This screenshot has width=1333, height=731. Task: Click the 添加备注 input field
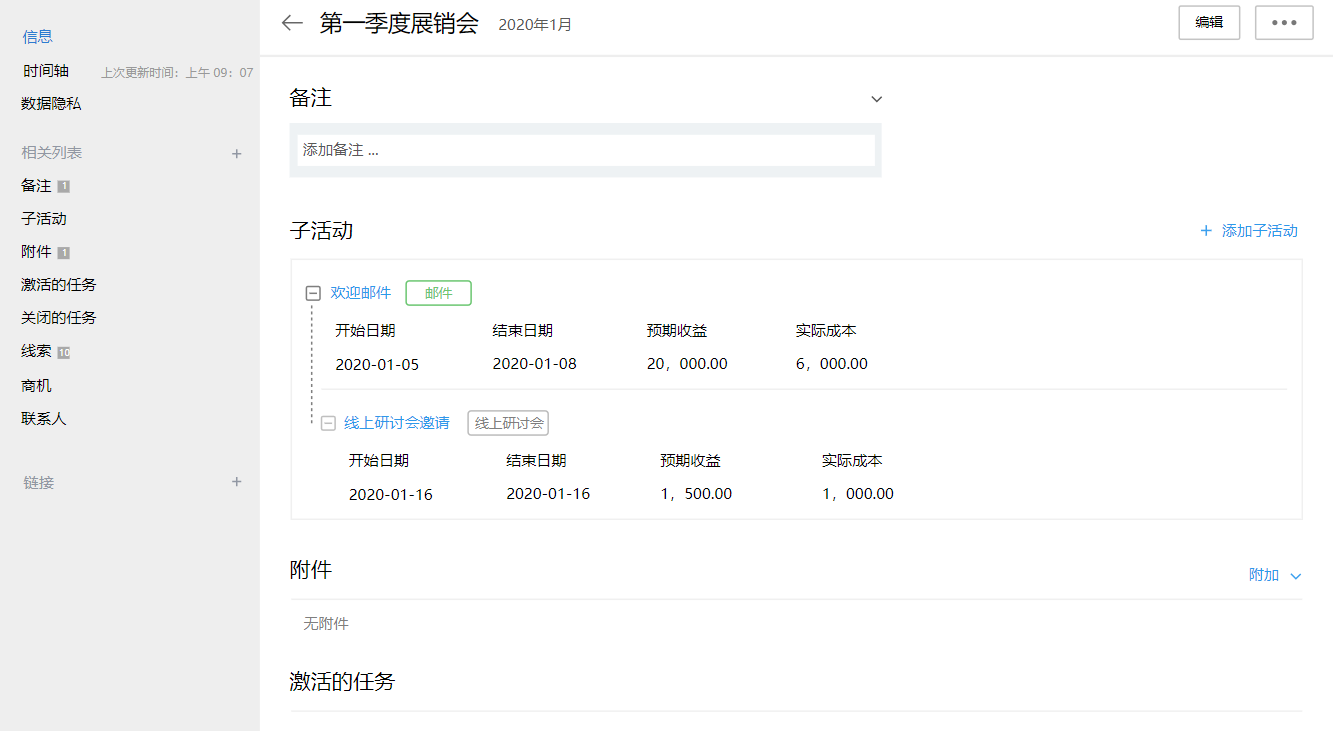[585, 150]
